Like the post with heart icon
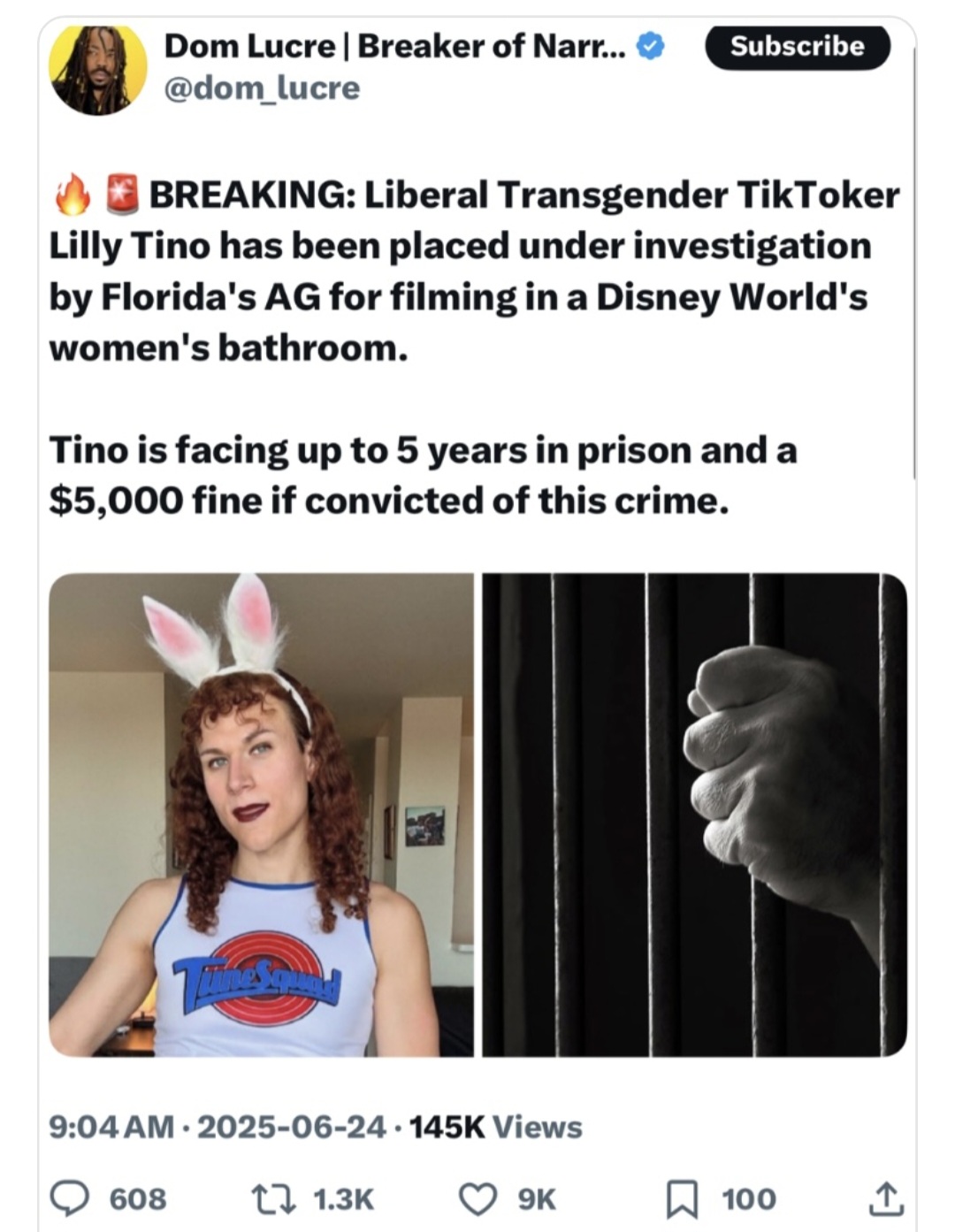This screenshot has height=1232, width=955. [x=477, y=1198]
